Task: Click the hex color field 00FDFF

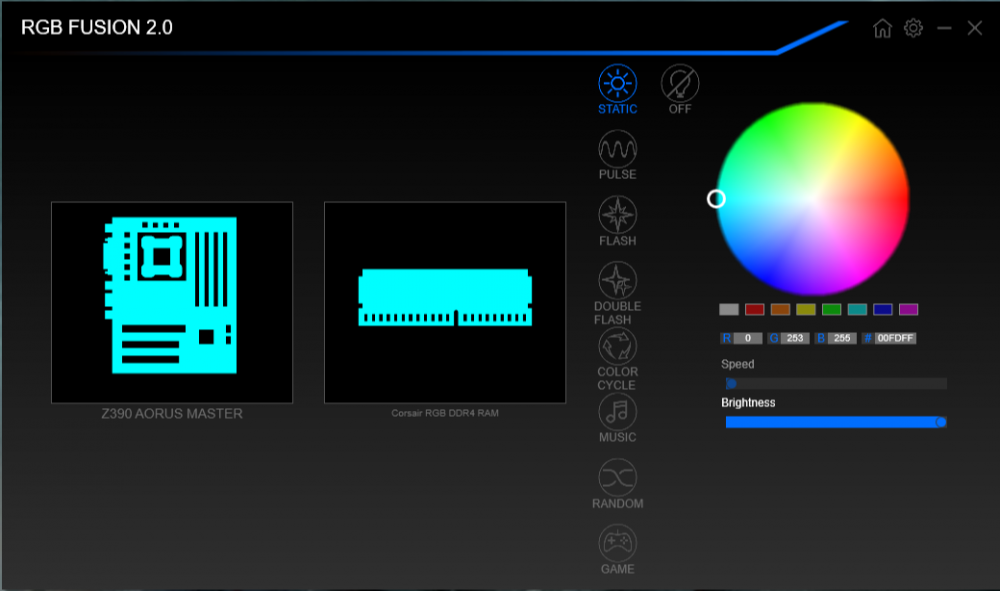Action: (x=895, y=338)
